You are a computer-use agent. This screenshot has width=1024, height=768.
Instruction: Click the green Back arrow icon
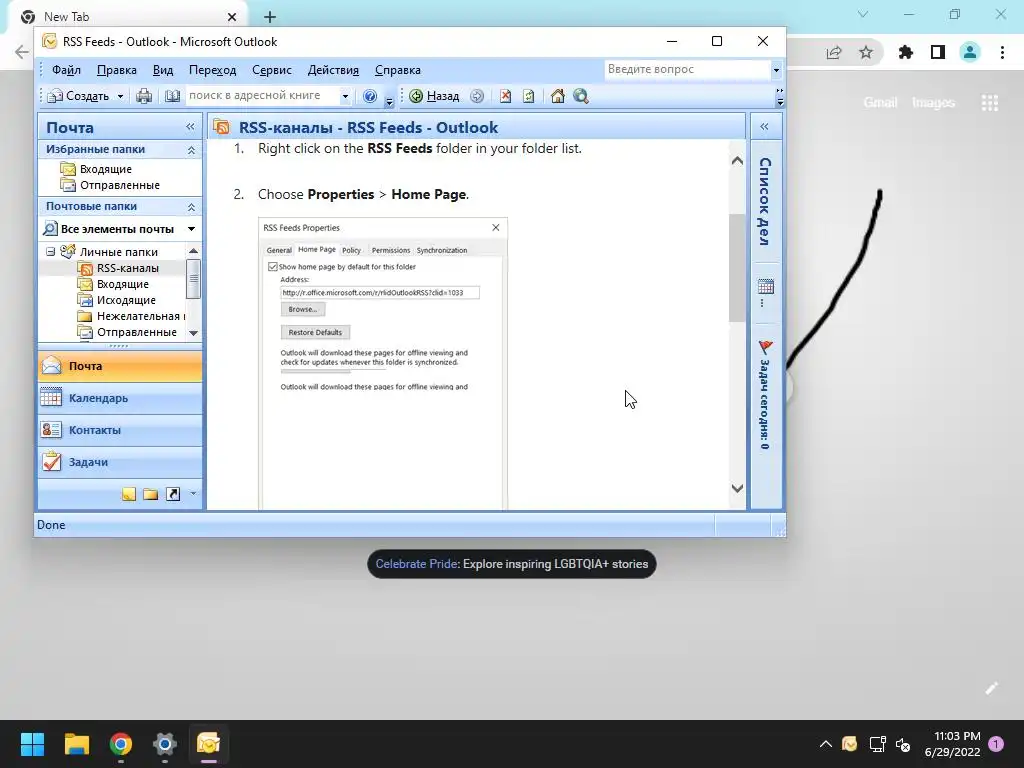pyautogui.click(x=416, y=96)
